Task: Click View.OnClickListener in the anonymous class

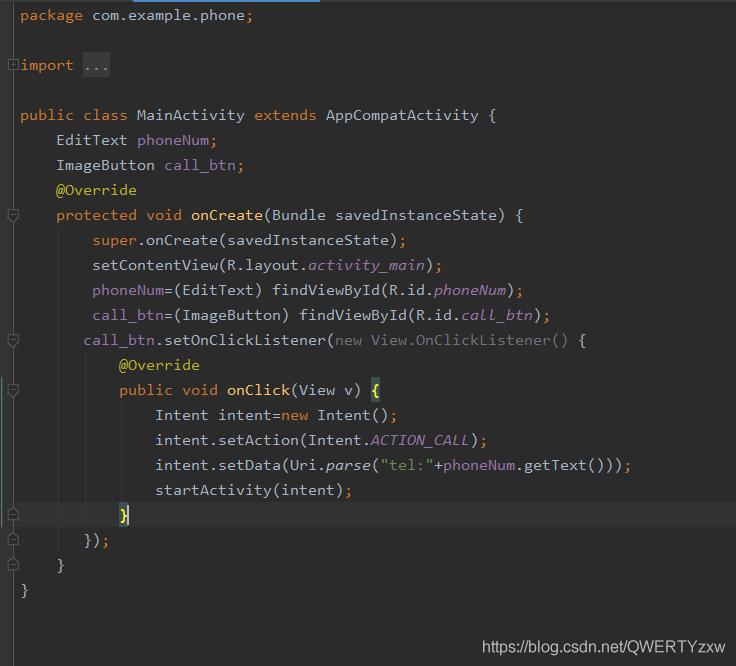Action: point(468,340)
